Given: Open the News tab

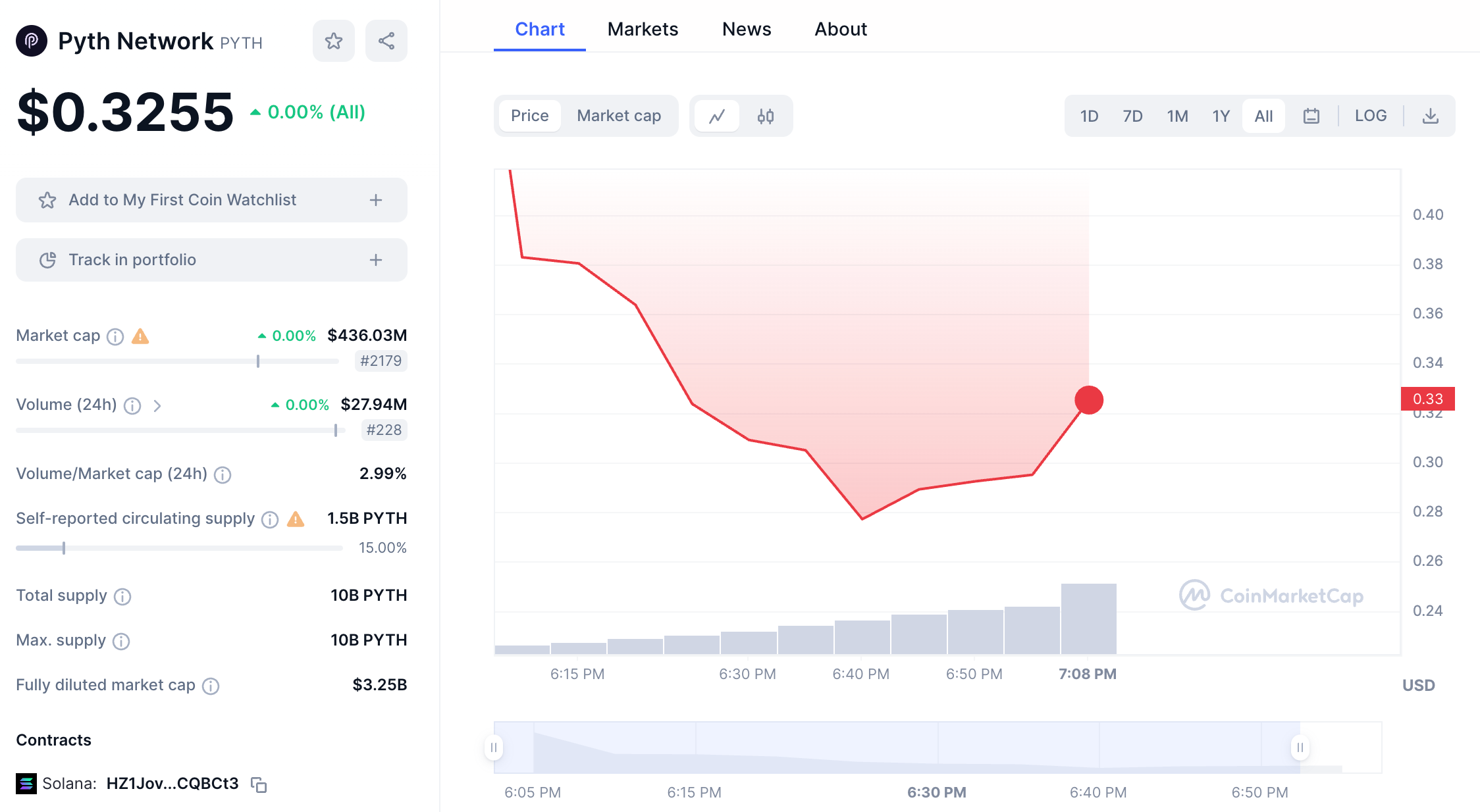Looking at the screenshot, I should (x=746, y=29).
